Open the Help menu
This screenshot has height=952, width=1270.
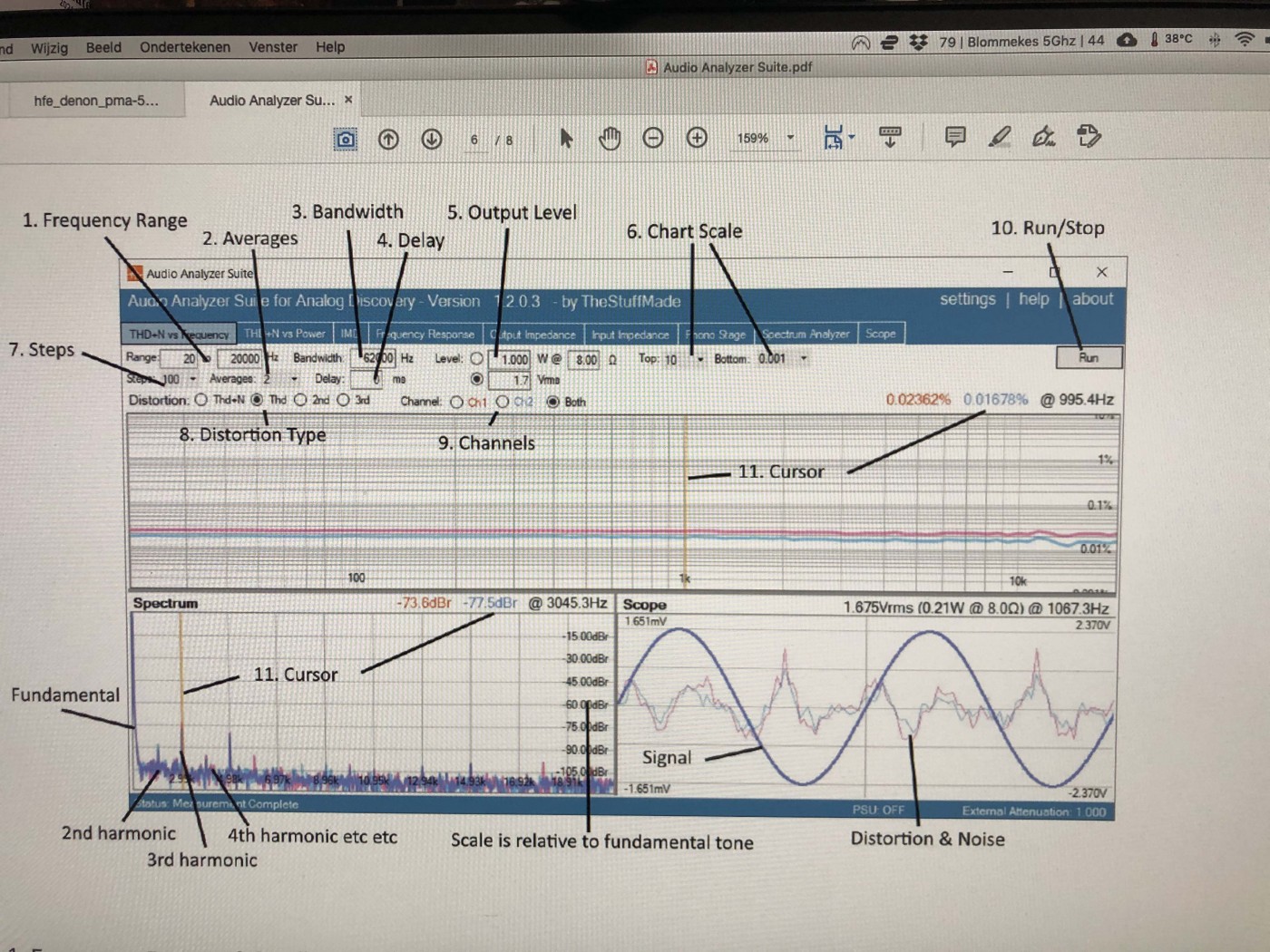tap(330, 46)
